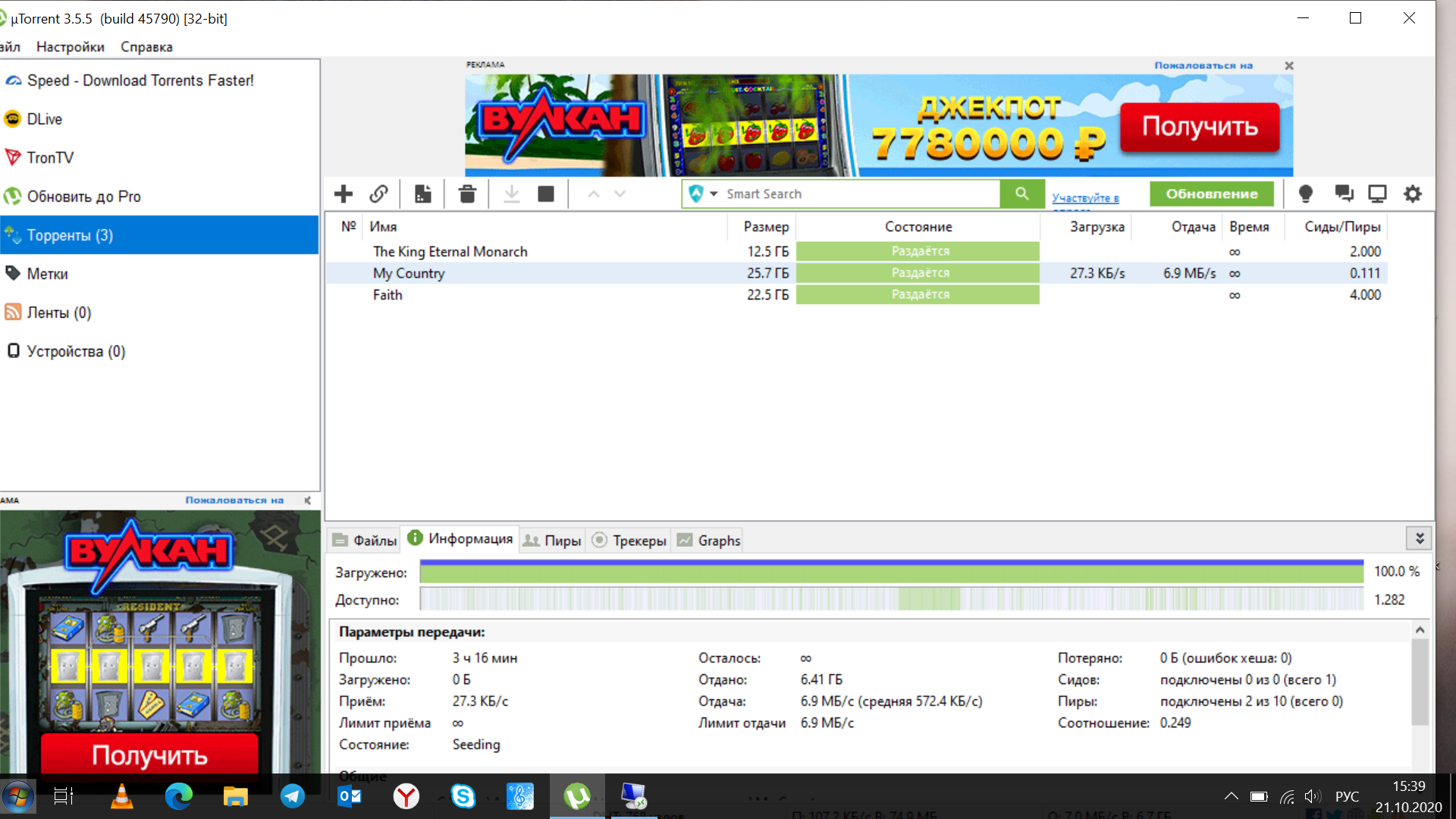Click Пожаловаться на link above top ad
This screenshot has width=1456, height=819.
[1203, 66]
